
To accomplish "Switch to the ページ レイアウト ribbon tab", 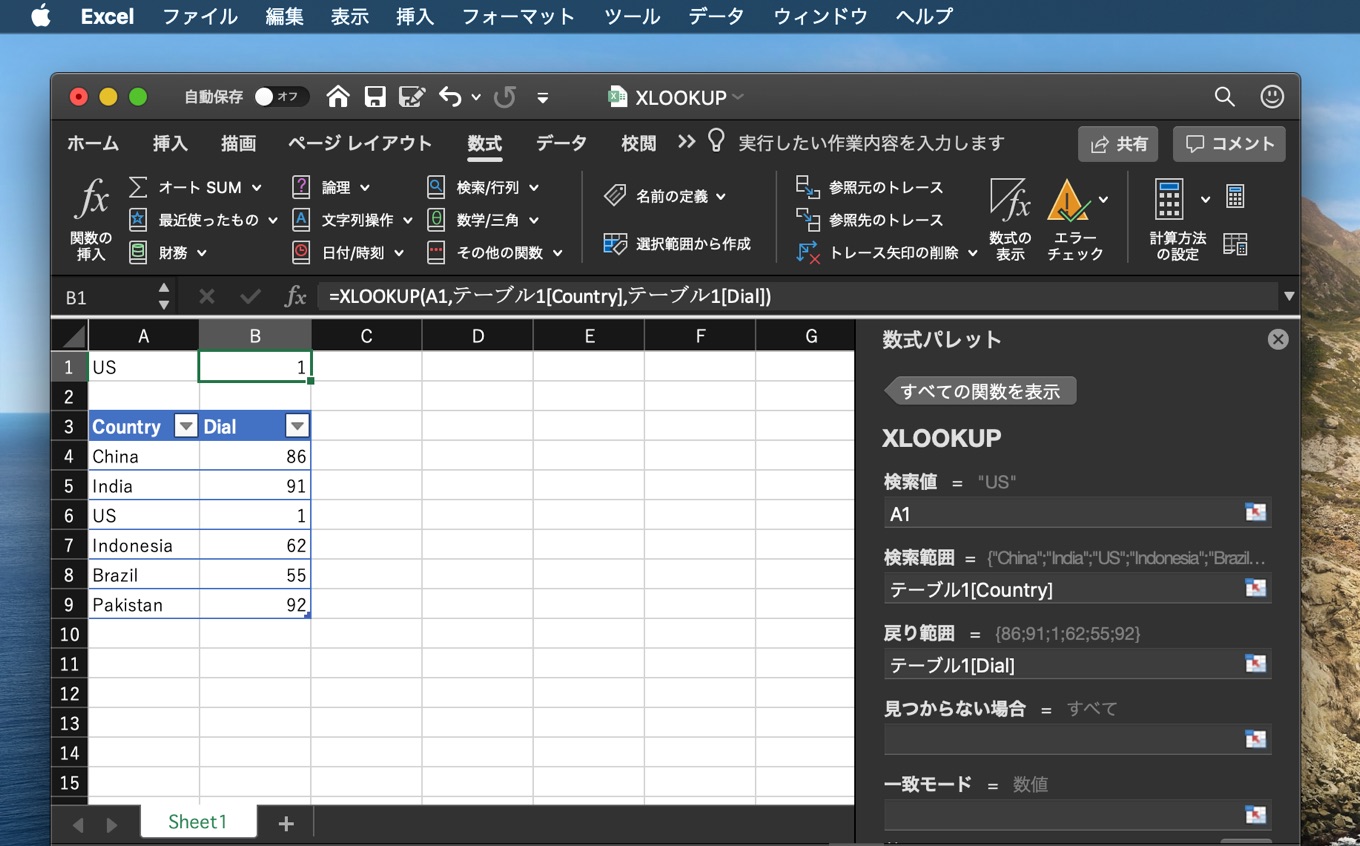I will click(x=360, y=144).
